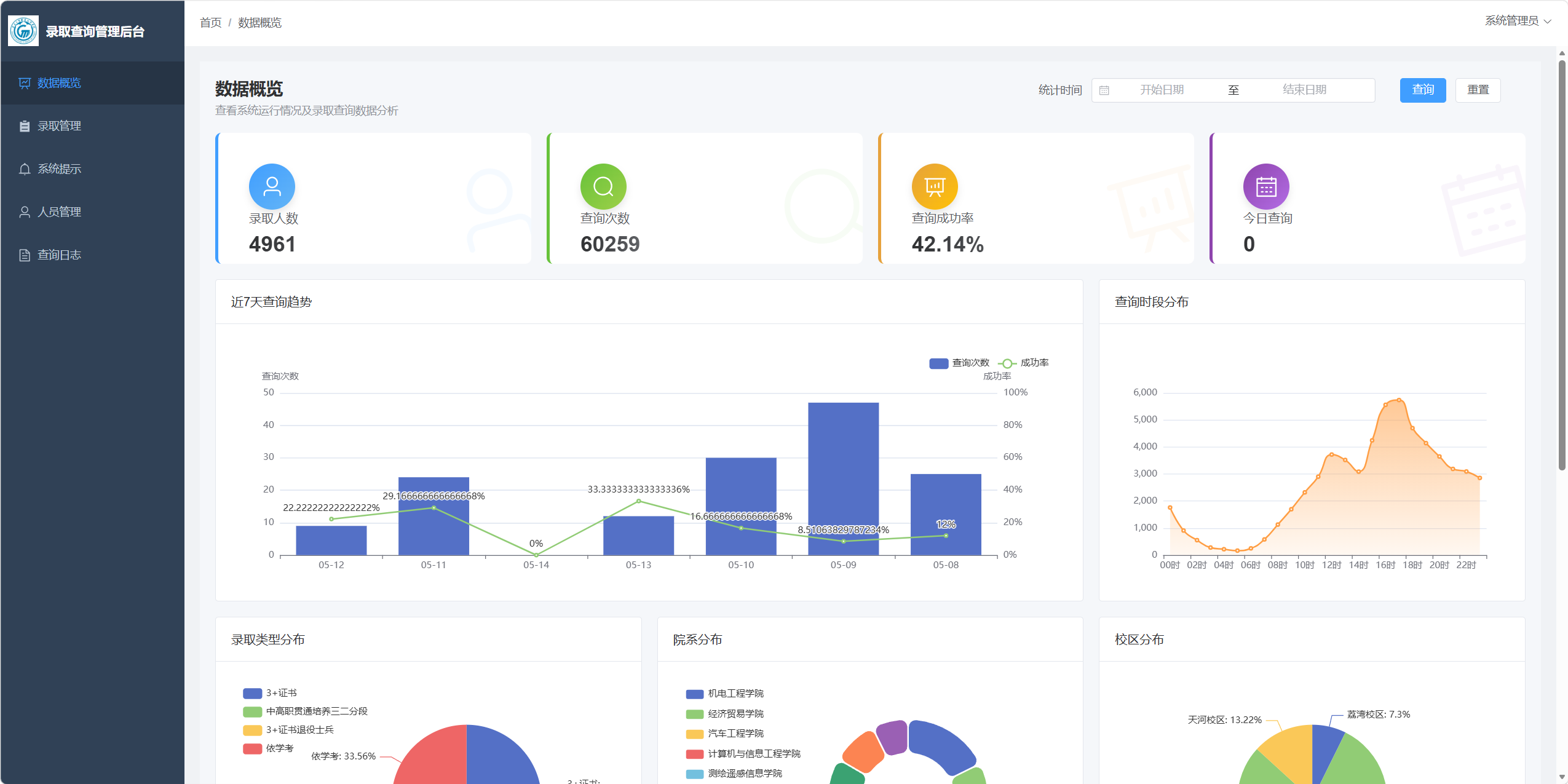This screenshot has height=784, width=1568.
Task: Toggle 测绘遥感信息学院 legend item
Action: (x=734, y=774)
